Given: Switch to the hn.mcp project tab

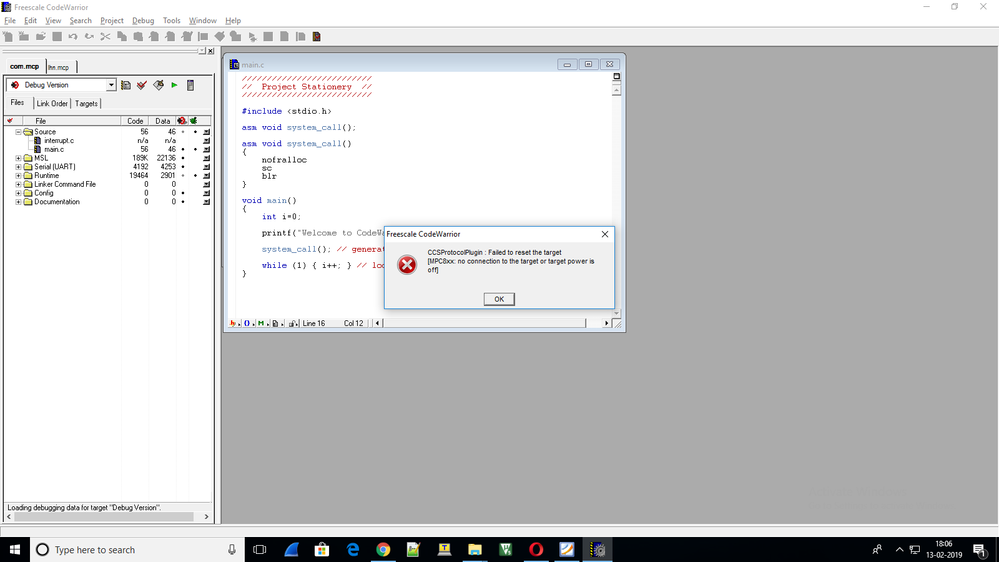Looking at the screenshot, I should (x=59, y=67).
